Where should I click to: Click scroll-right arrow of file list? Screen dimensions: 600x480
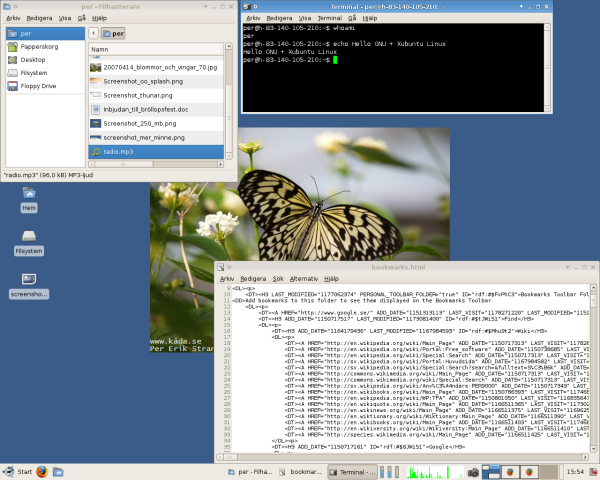point(220,164)
